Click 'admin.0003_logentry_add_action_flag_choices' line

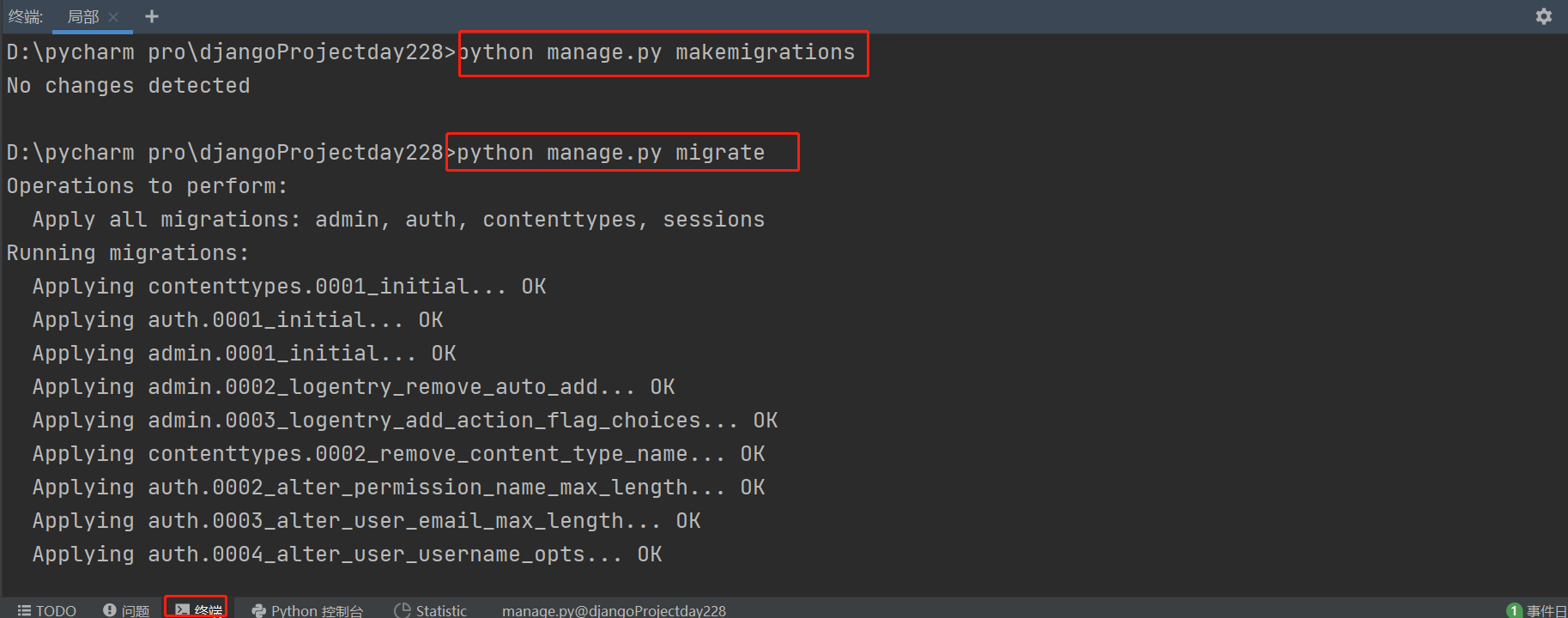(x=405, y=421)
